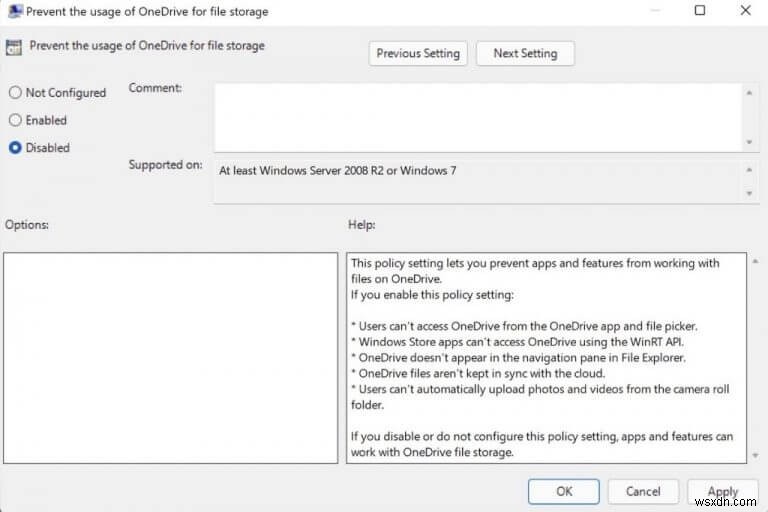Confirm with the OK button
768x512 pixels.
coord(564,491)
